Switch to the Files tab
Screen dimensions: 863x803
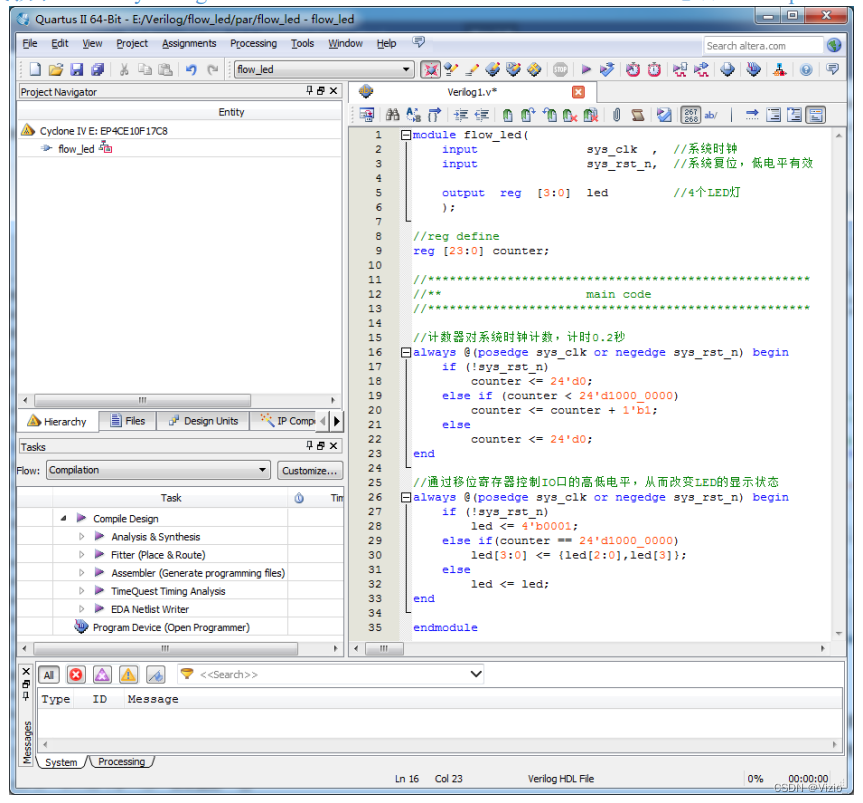[x=128, y=421]
